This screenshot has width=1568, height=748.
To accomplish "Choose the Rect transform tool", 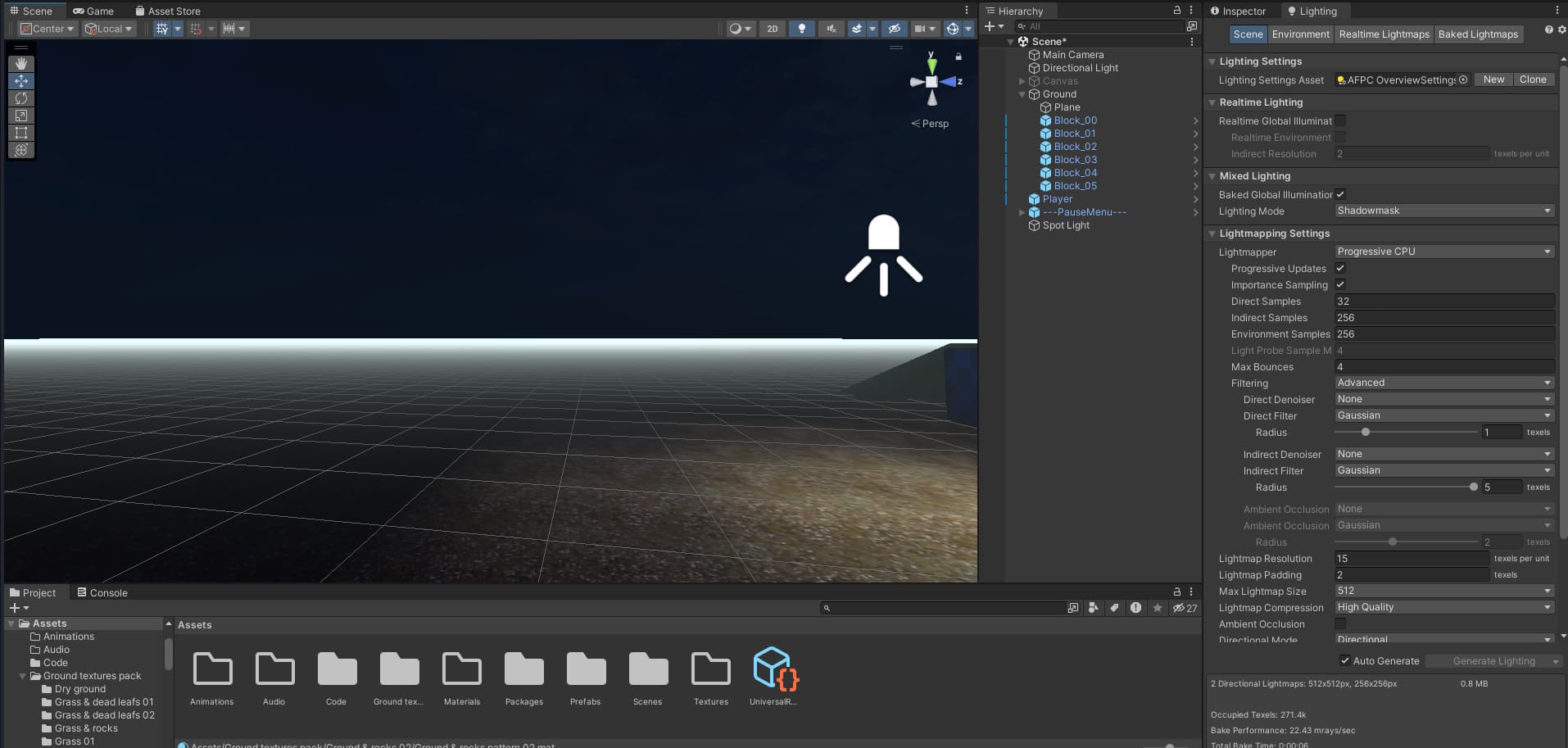I will (x=20, y=133).
